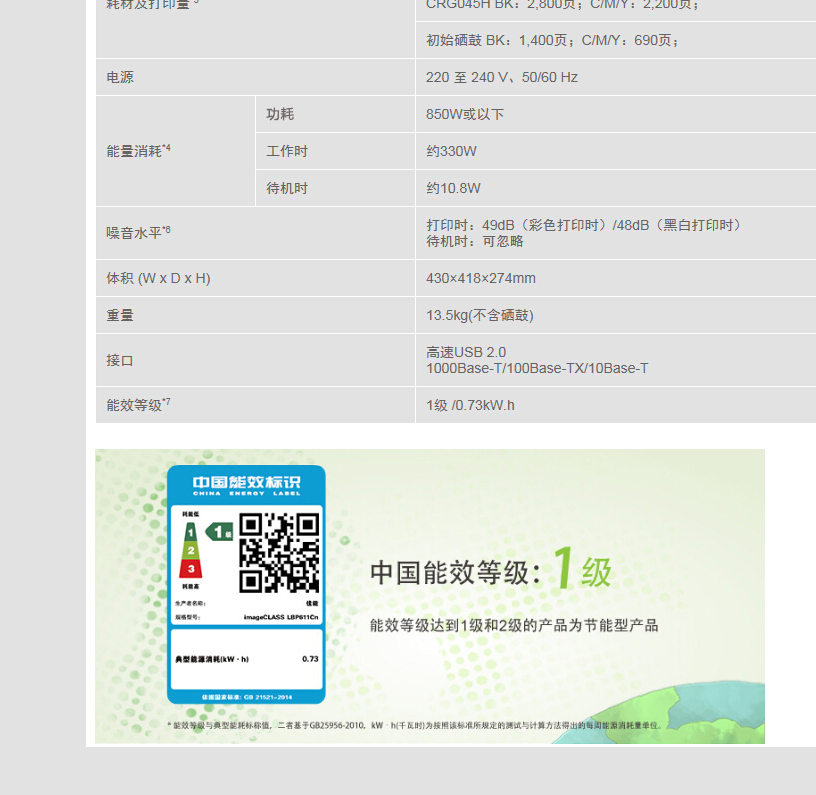Screen dimensions: 816x795
Task: Click the '工作时' sub-label cell
Action: [335, 151]
